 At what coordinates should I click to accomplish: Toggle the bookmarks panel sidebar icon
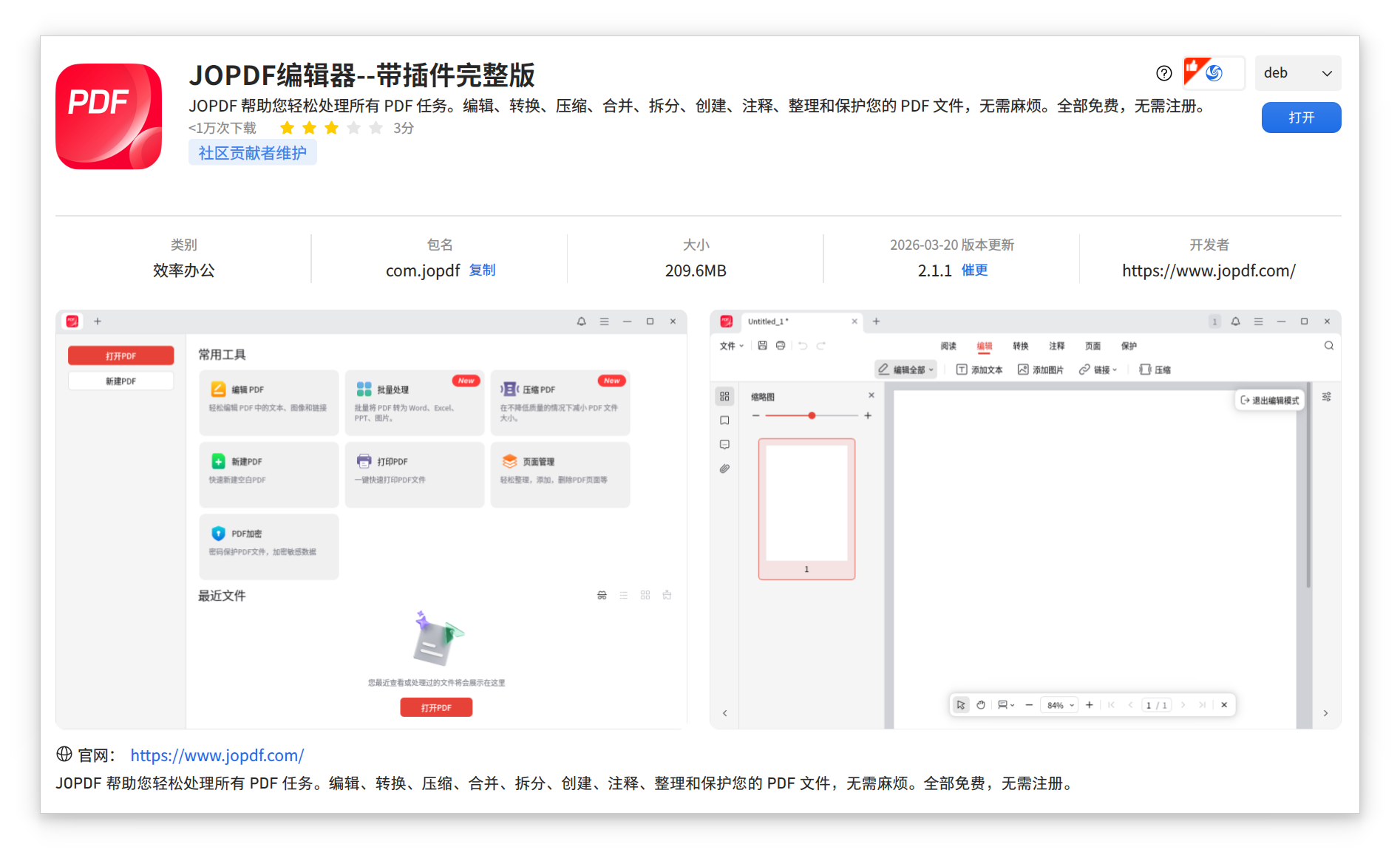pos(724,421)
